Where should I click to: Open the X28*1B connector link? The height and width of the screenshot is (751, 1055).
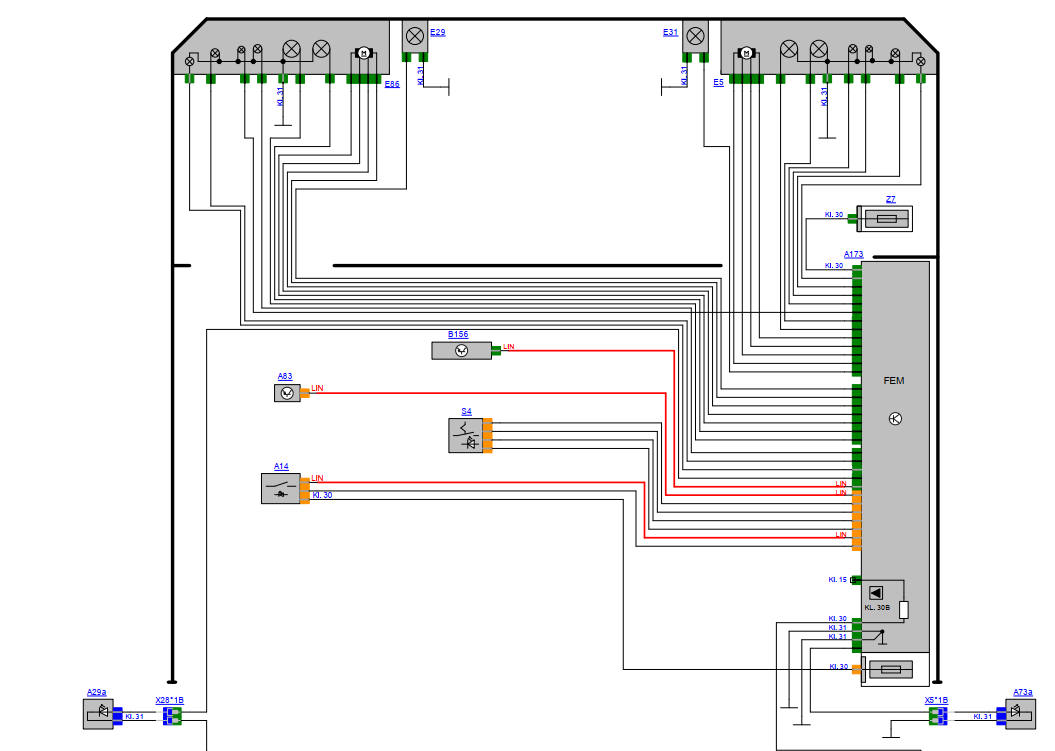[x=169, y=702]
